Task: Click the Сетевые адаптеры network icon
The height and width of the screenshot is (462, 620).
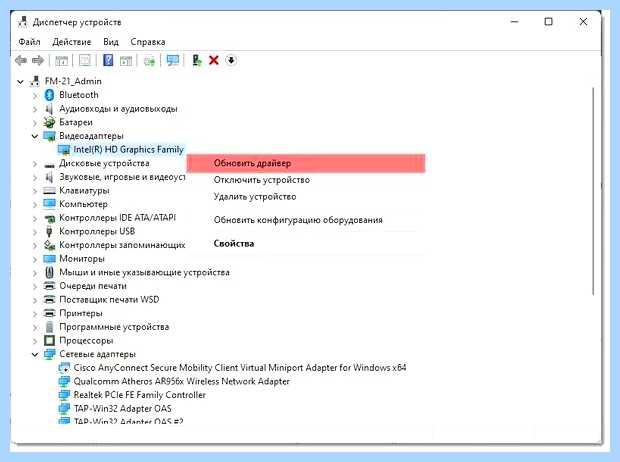Action: click(49, 354)
